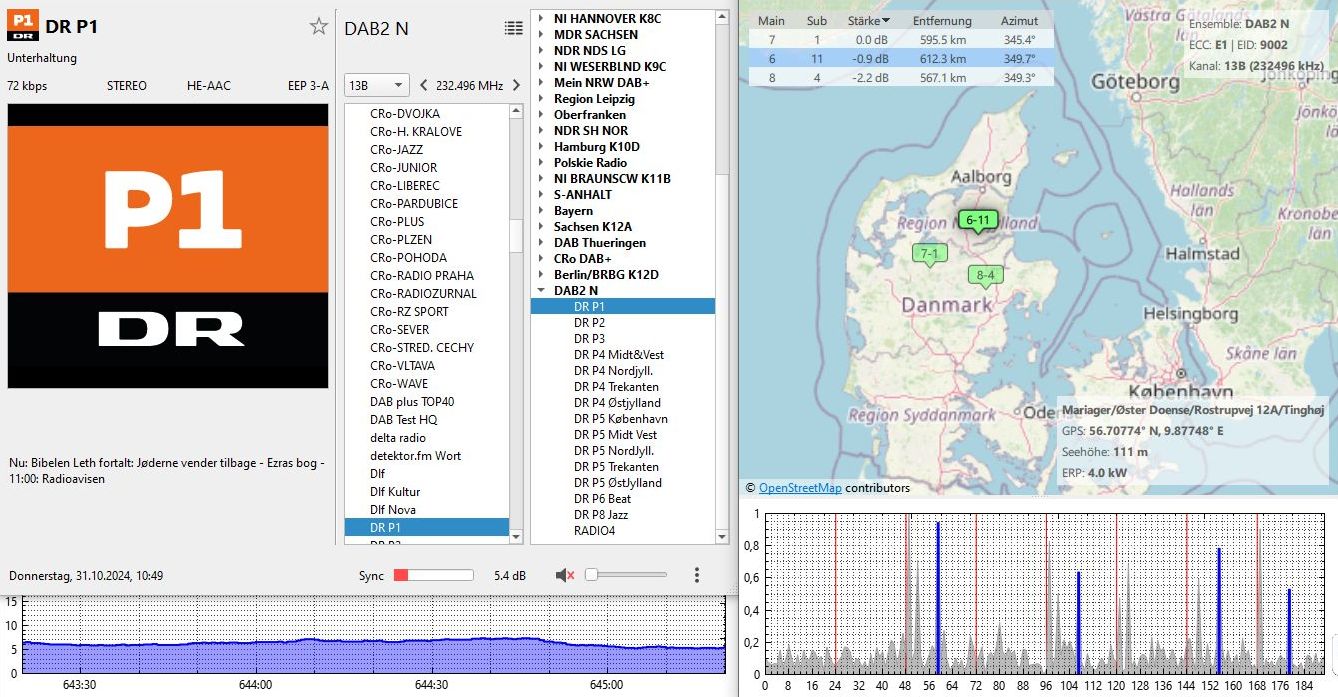Collapse the DAB2 N ensemble tree

541,291
